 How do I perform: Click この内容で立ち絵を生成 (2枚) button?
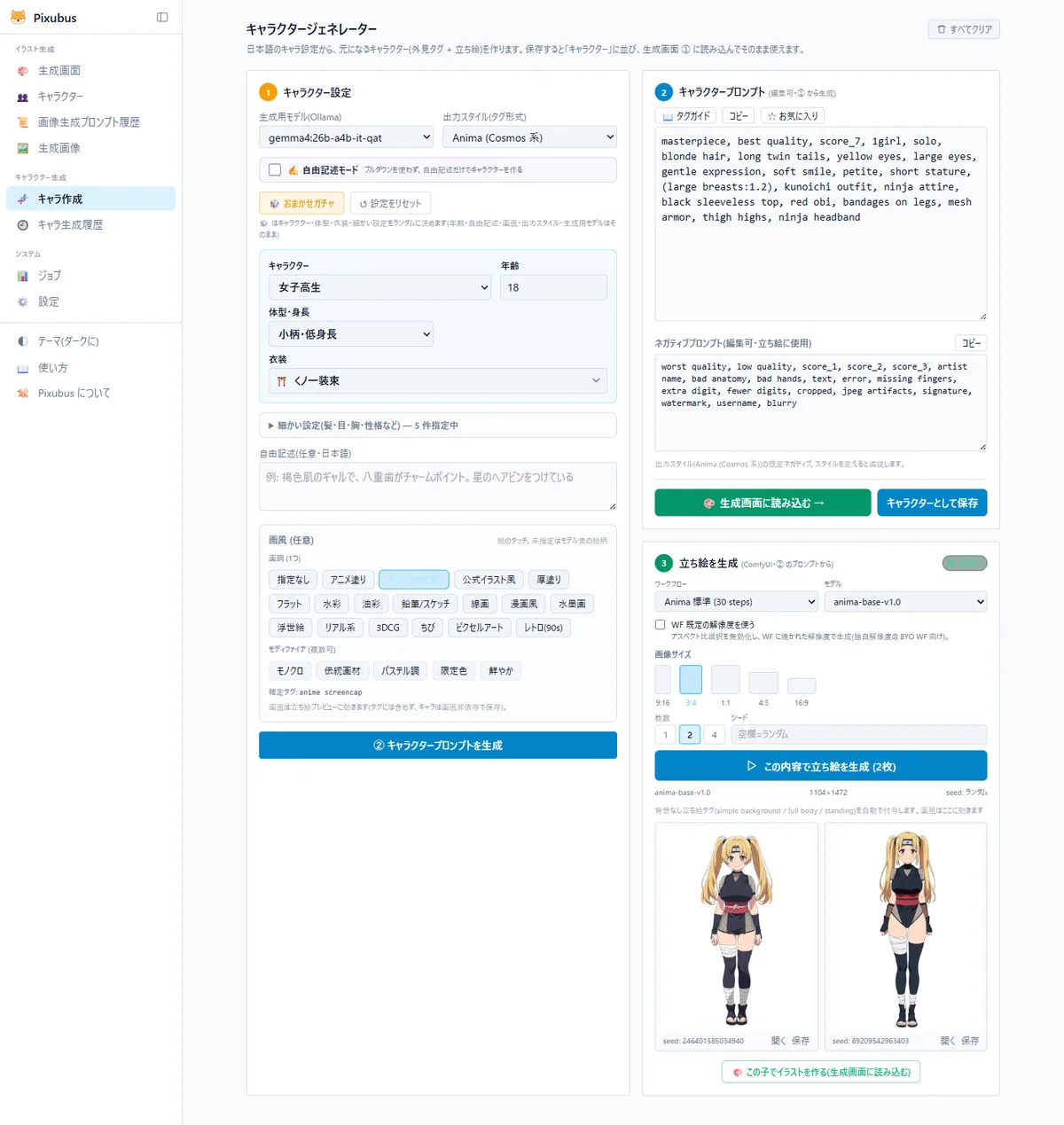[821, 766]
